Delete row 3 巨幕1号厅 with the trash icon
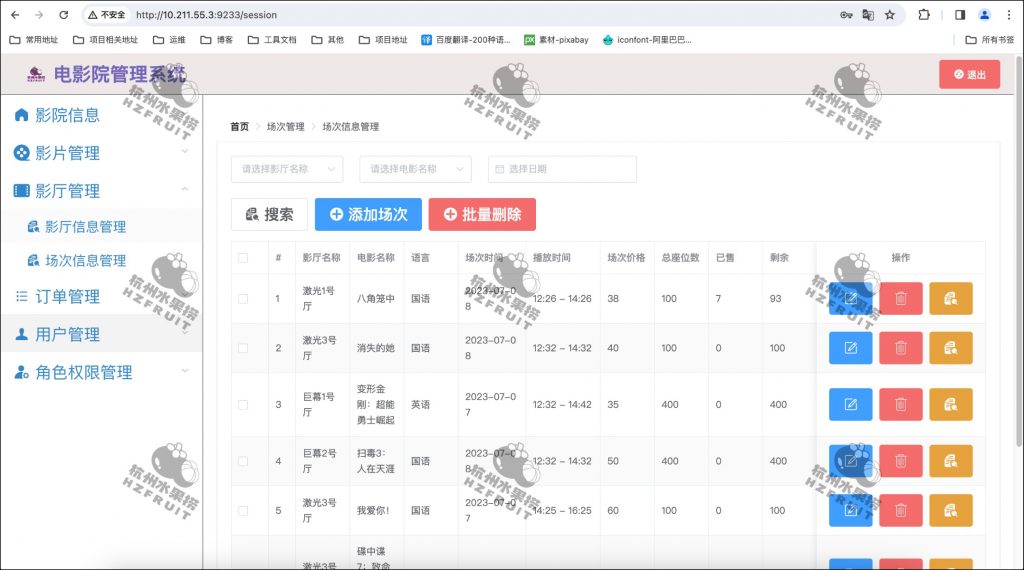 coord(901,405)
